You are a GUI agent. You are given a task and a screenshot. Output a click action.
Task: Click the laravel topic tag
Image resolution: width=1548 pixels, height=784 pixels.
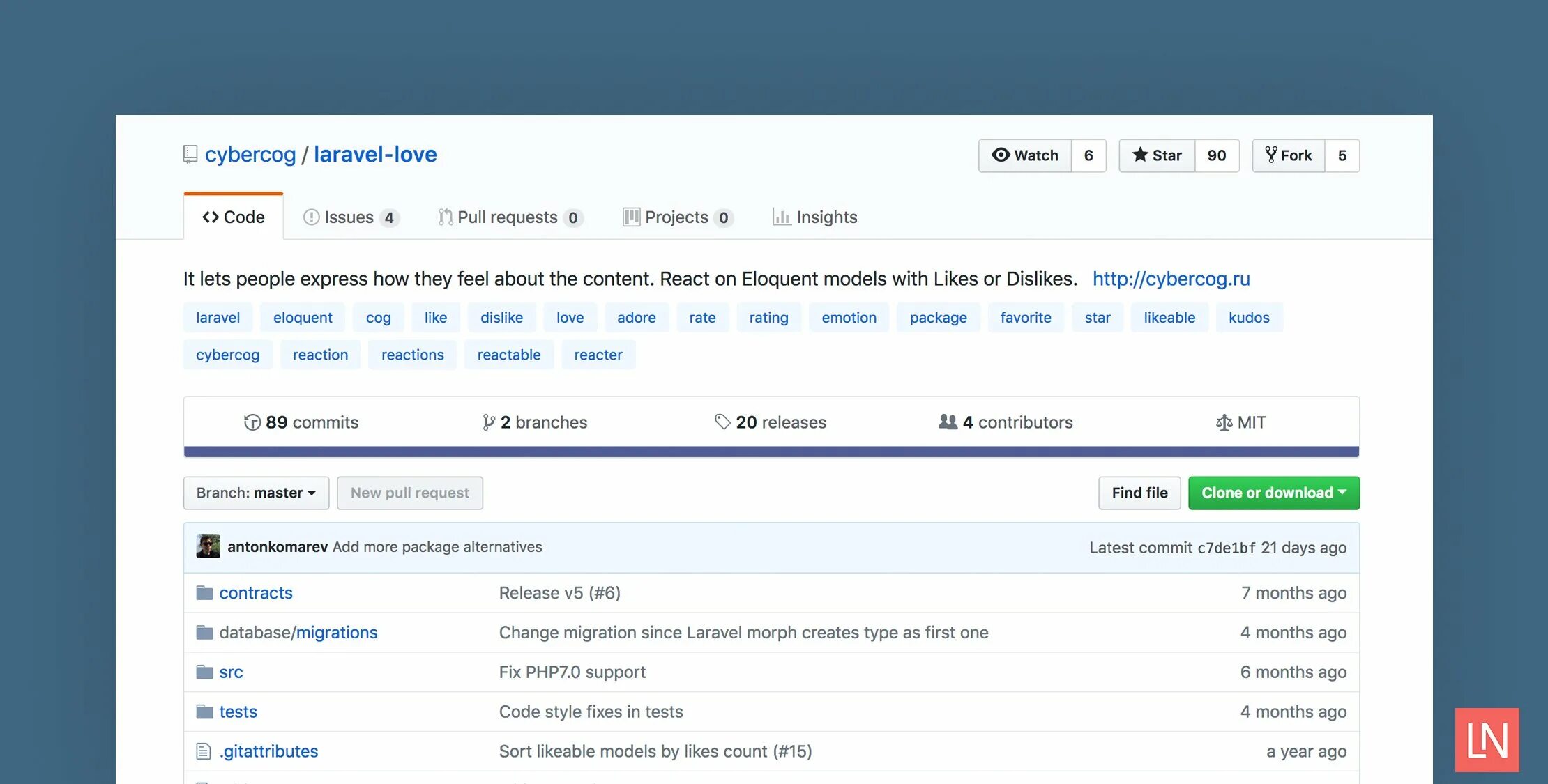coord(218,318)
